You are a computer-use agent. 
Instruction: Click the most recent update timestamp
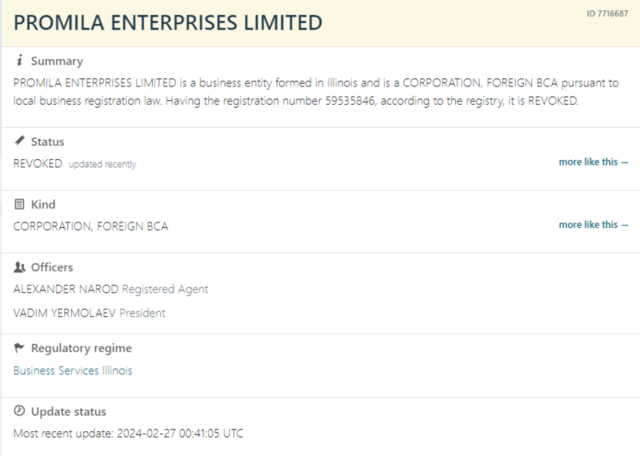tap(180, 434)
